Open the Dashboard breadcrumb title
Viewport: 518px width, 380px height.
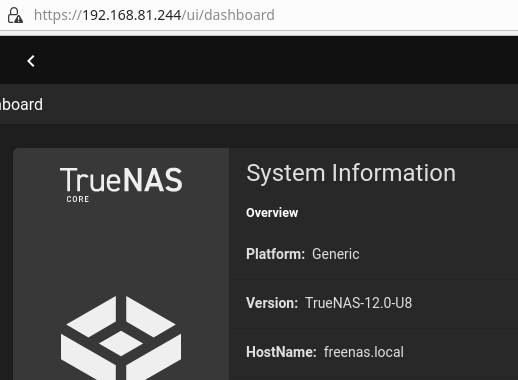point(21,105)
